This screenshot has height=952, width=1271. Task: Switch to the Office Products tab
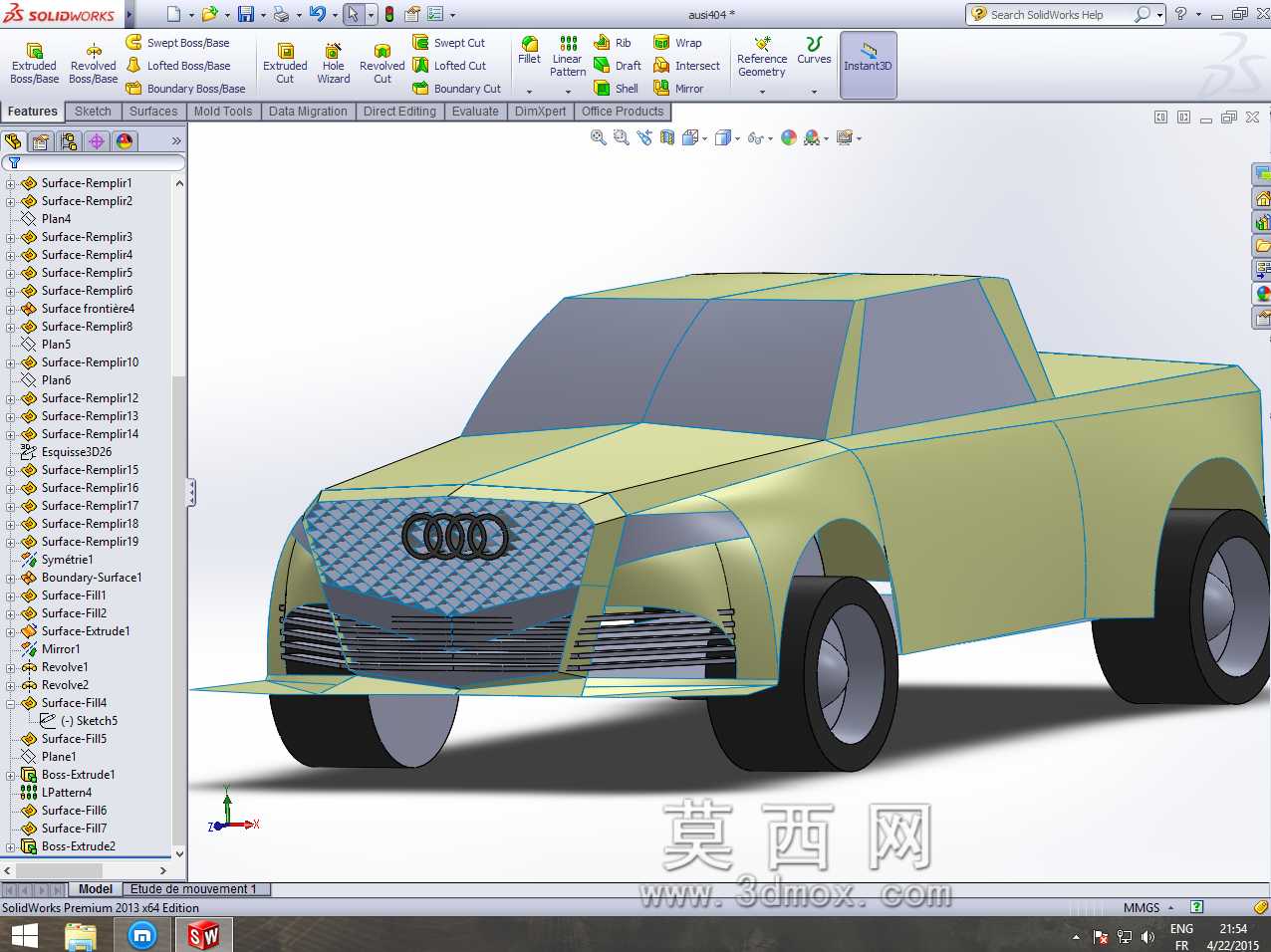tap(623, 112)
